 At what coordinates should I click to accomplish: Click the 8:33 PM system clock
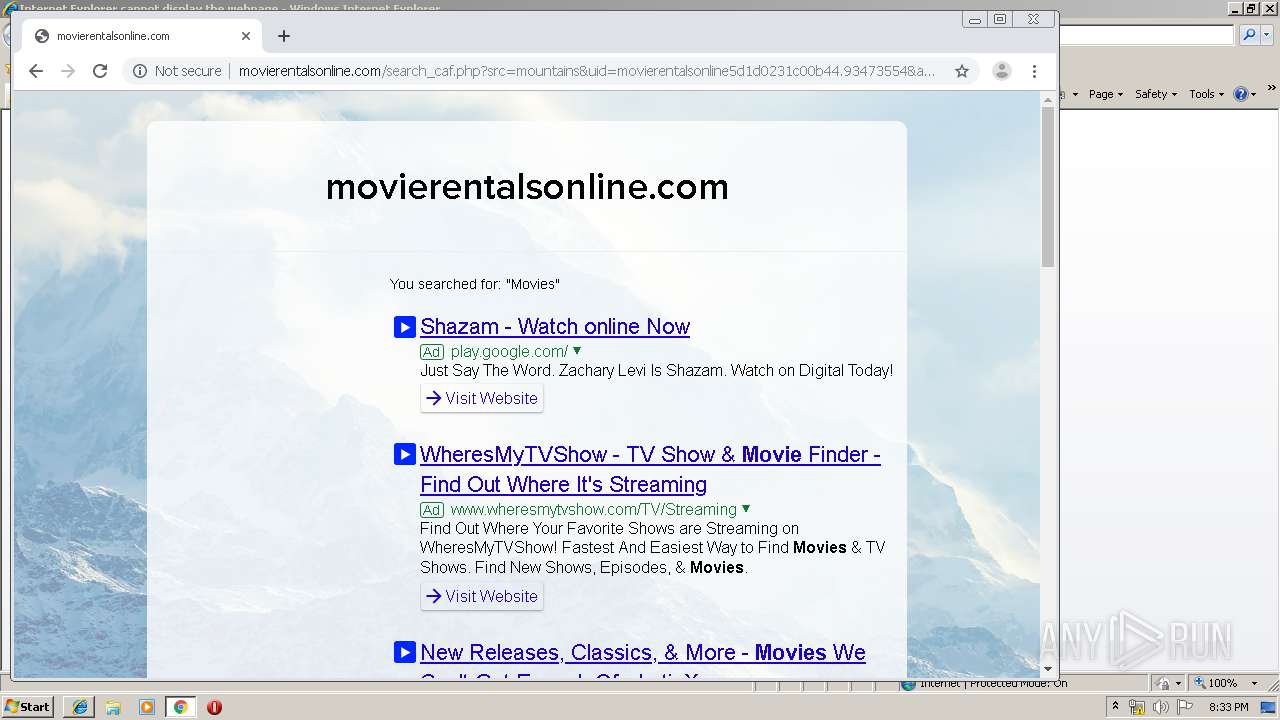click(x=1228, y=707)
